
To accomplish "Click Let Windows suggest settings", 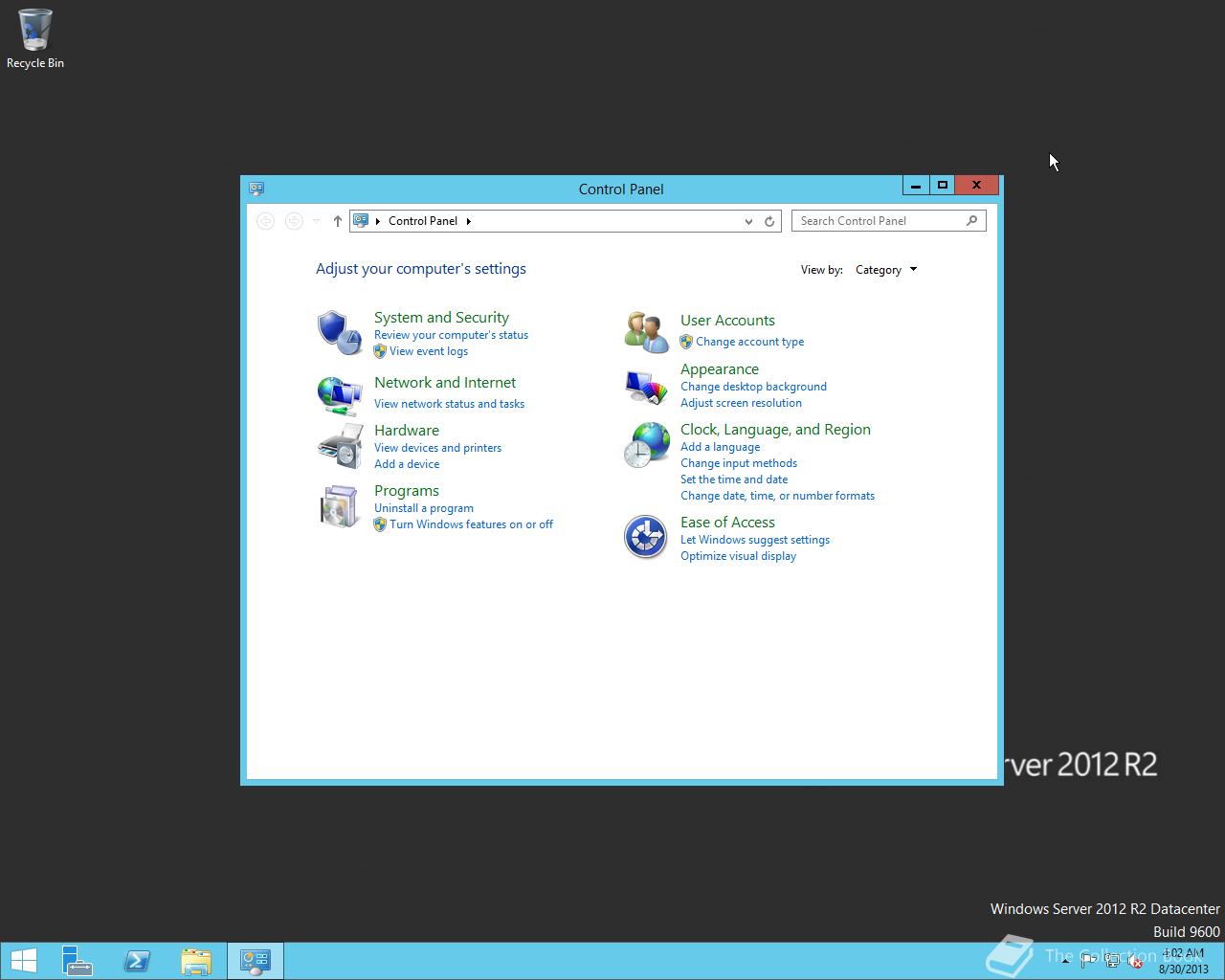I will [x=755, y=540].
